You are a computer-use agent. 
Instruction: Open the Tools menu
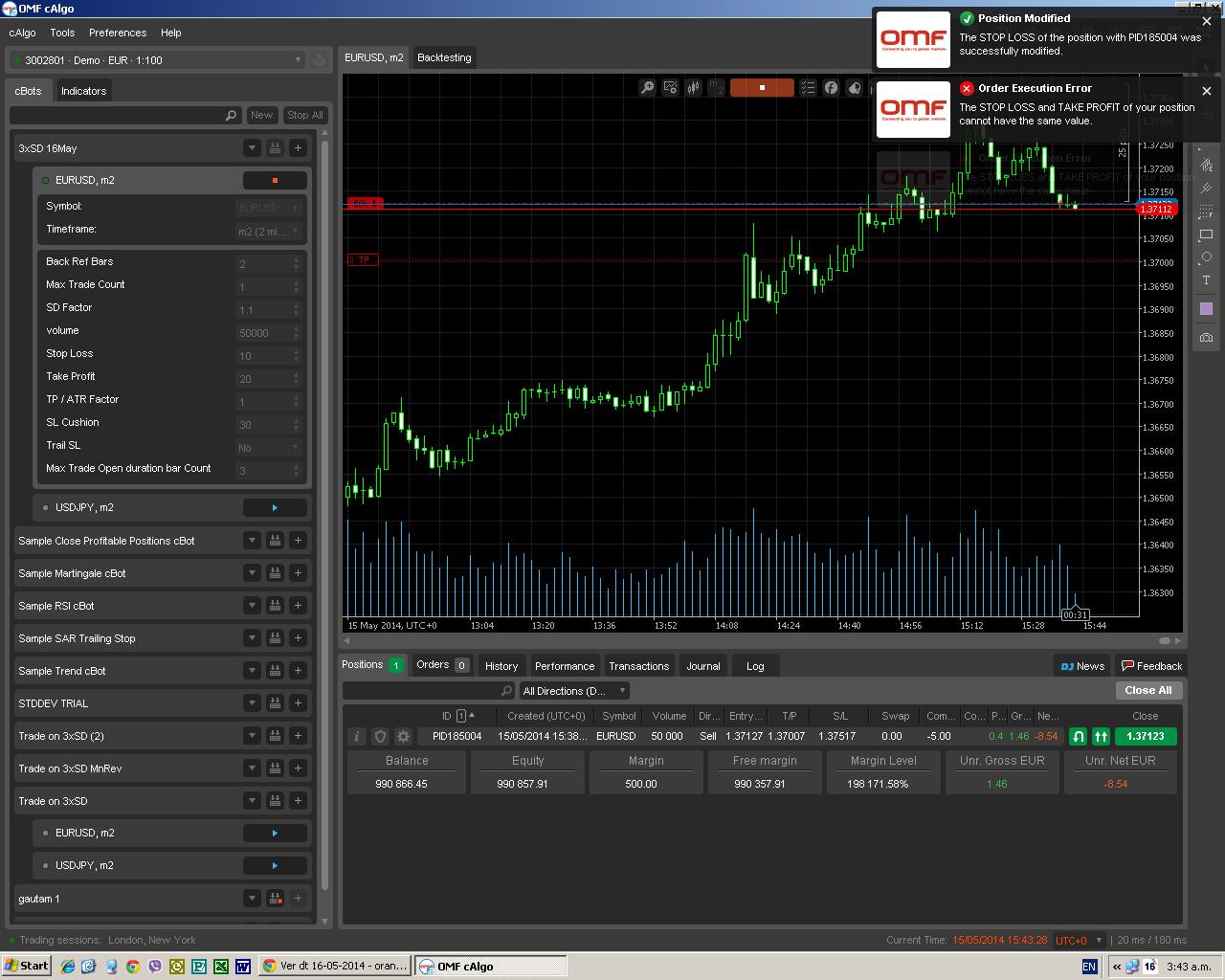click(62, 33)
